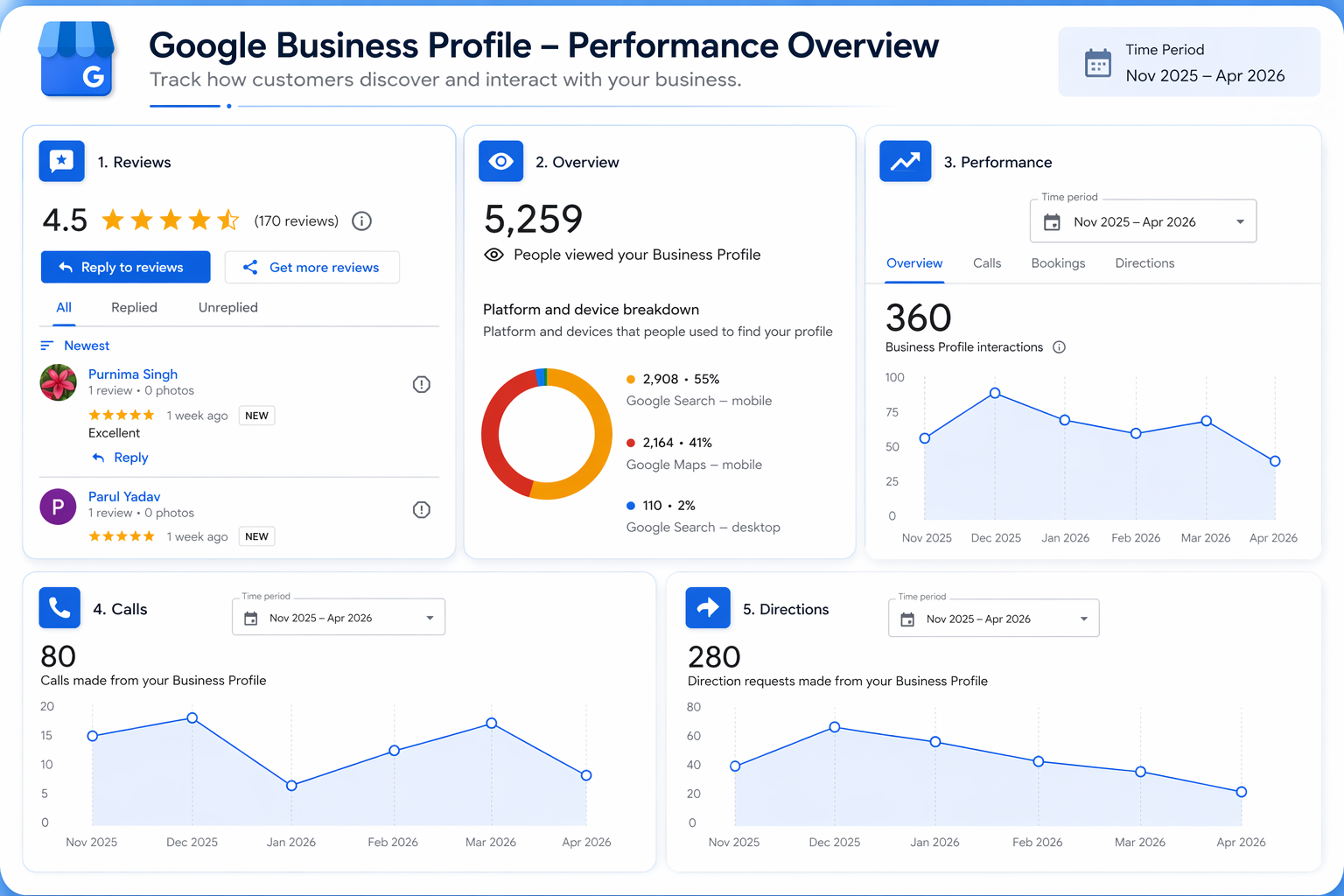Viewport: 1344px width, 896px height.
Task: Open the Performance time period dropdown arrow
Action: (x=1240, y=222)
